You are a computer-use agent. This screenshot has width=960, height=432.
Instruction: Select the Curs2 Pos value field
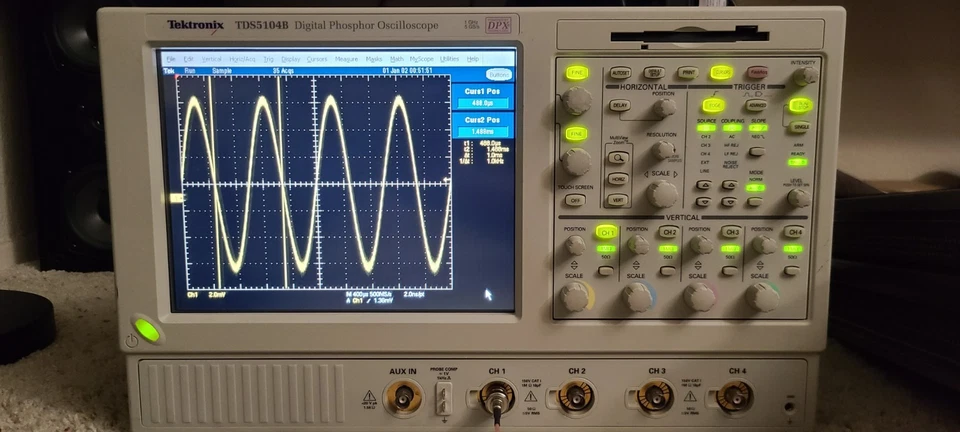coord(482,132)
